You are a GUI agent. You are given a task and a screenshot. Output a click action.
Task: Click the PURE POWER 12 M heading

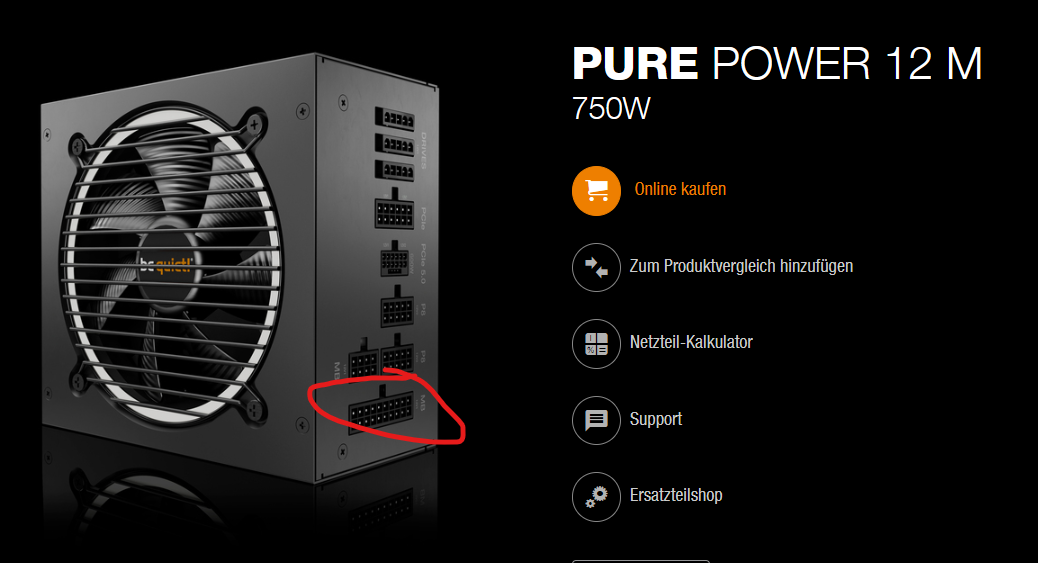[x=777, y=64]
